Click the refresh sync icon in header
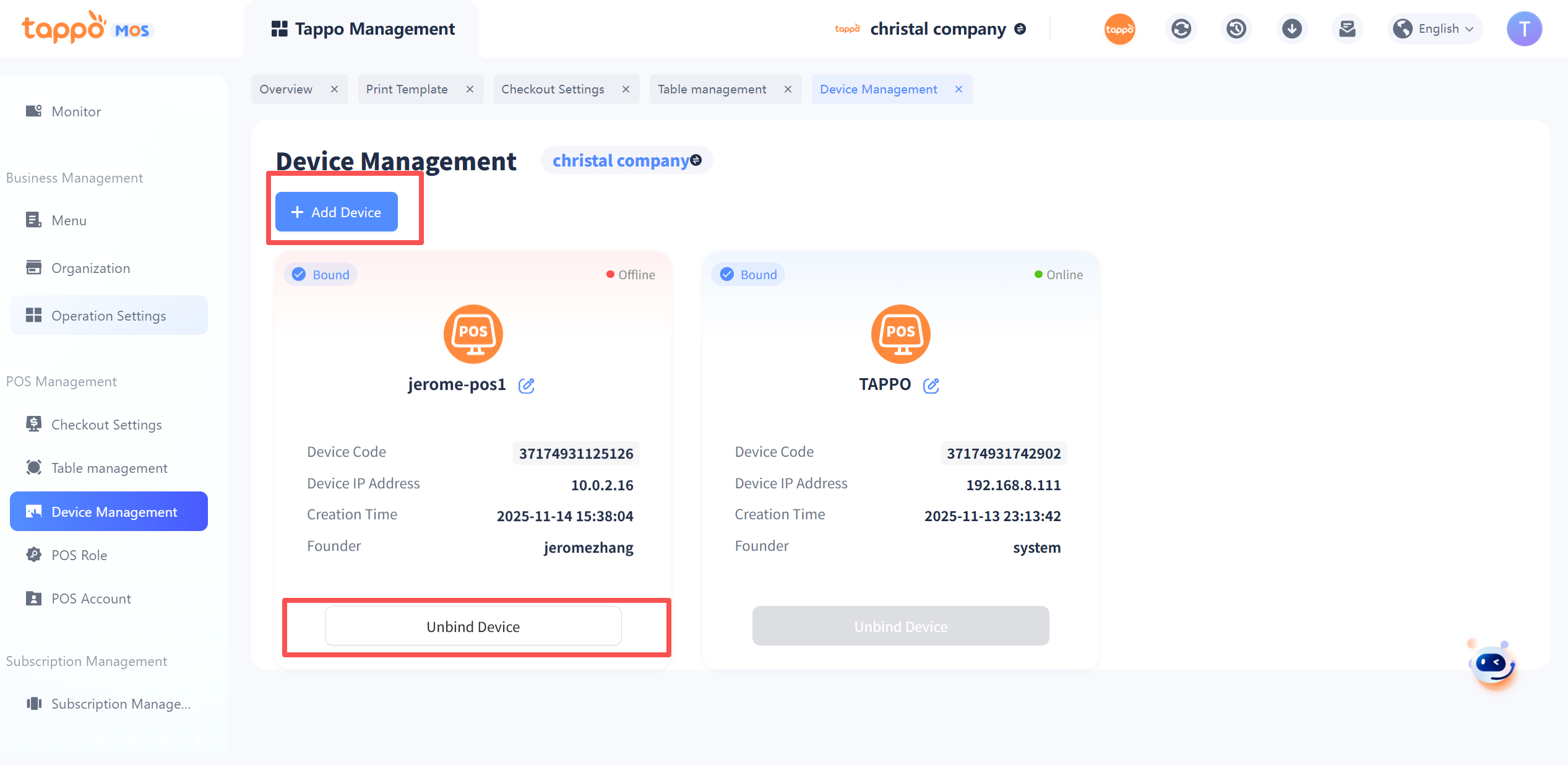Viewport: 1568px width, 765px height. pos(1181,29)
